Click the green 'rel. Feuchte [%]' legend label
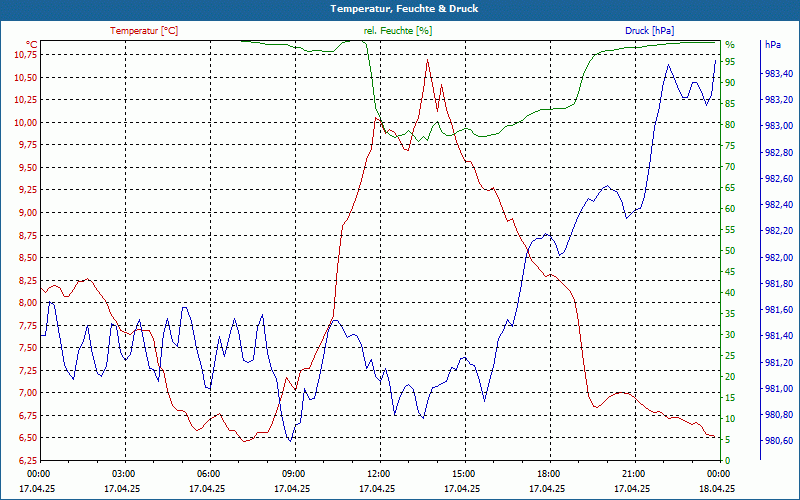 [397, 31]
